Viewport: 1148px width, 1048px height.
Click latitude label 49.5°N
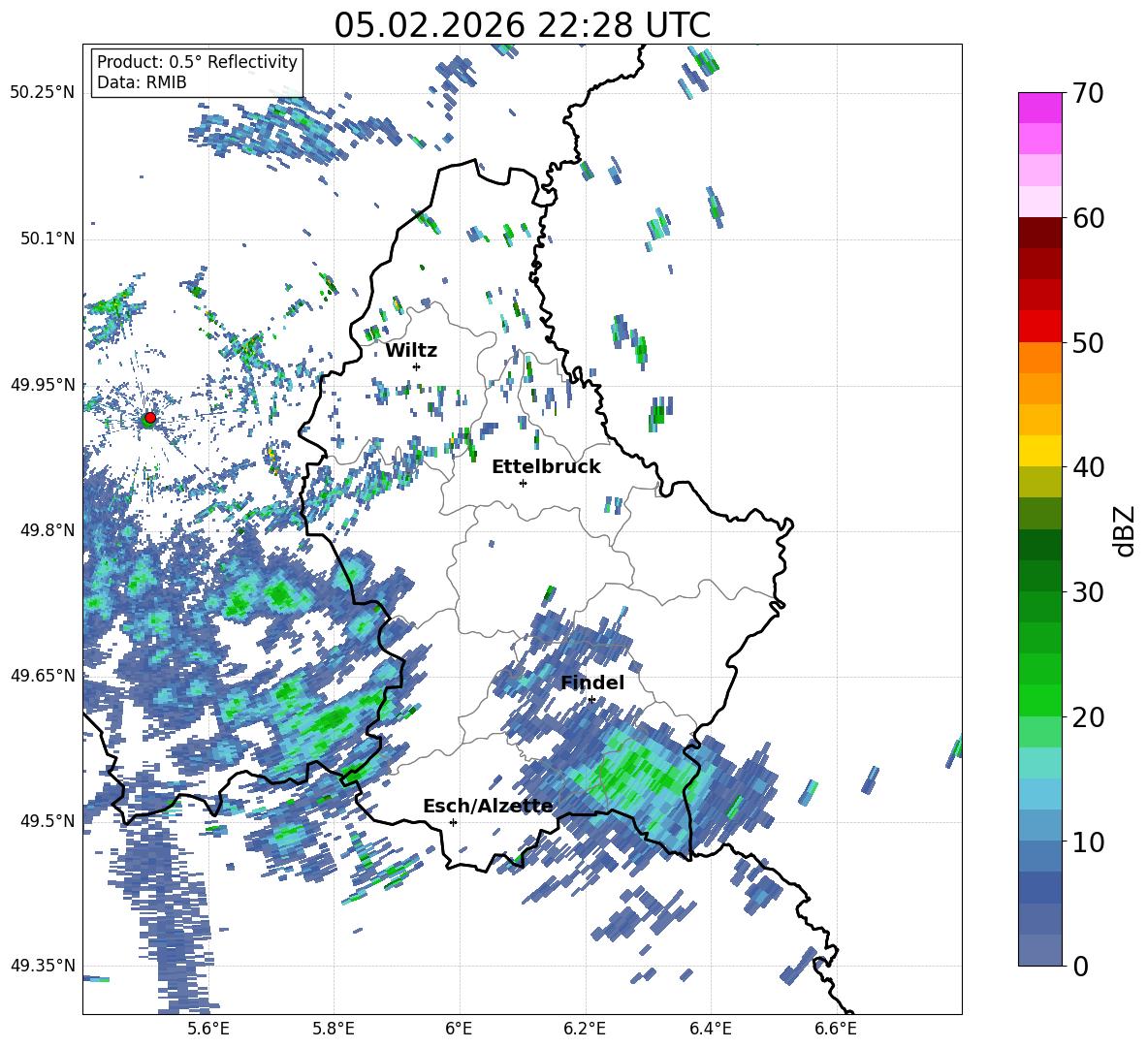pyautogui.click(x=47, y=820)
